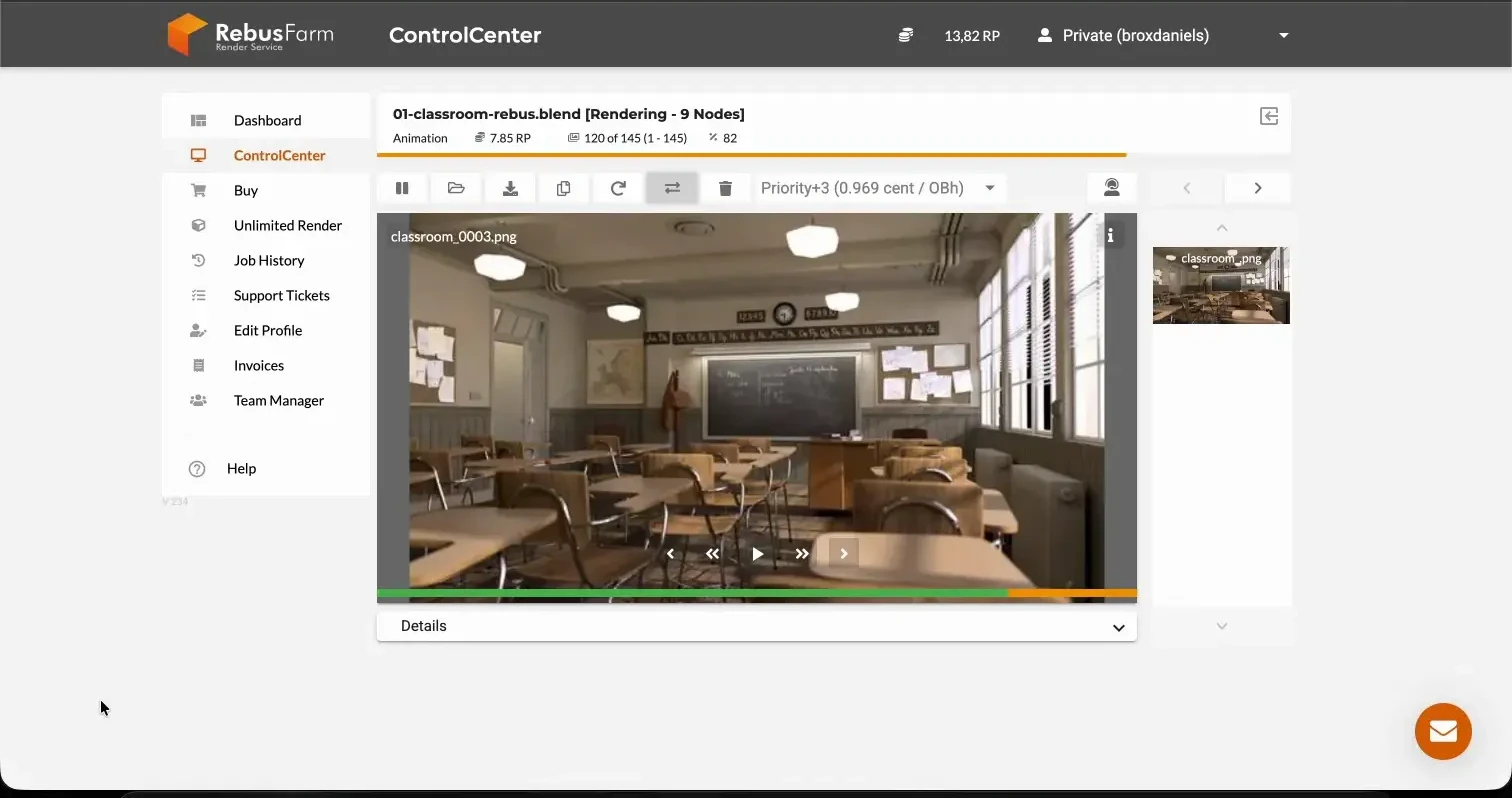The height and width of the screenshot is (798, 1512).
Task: Click the copy job icon
Action: (564, 188)
